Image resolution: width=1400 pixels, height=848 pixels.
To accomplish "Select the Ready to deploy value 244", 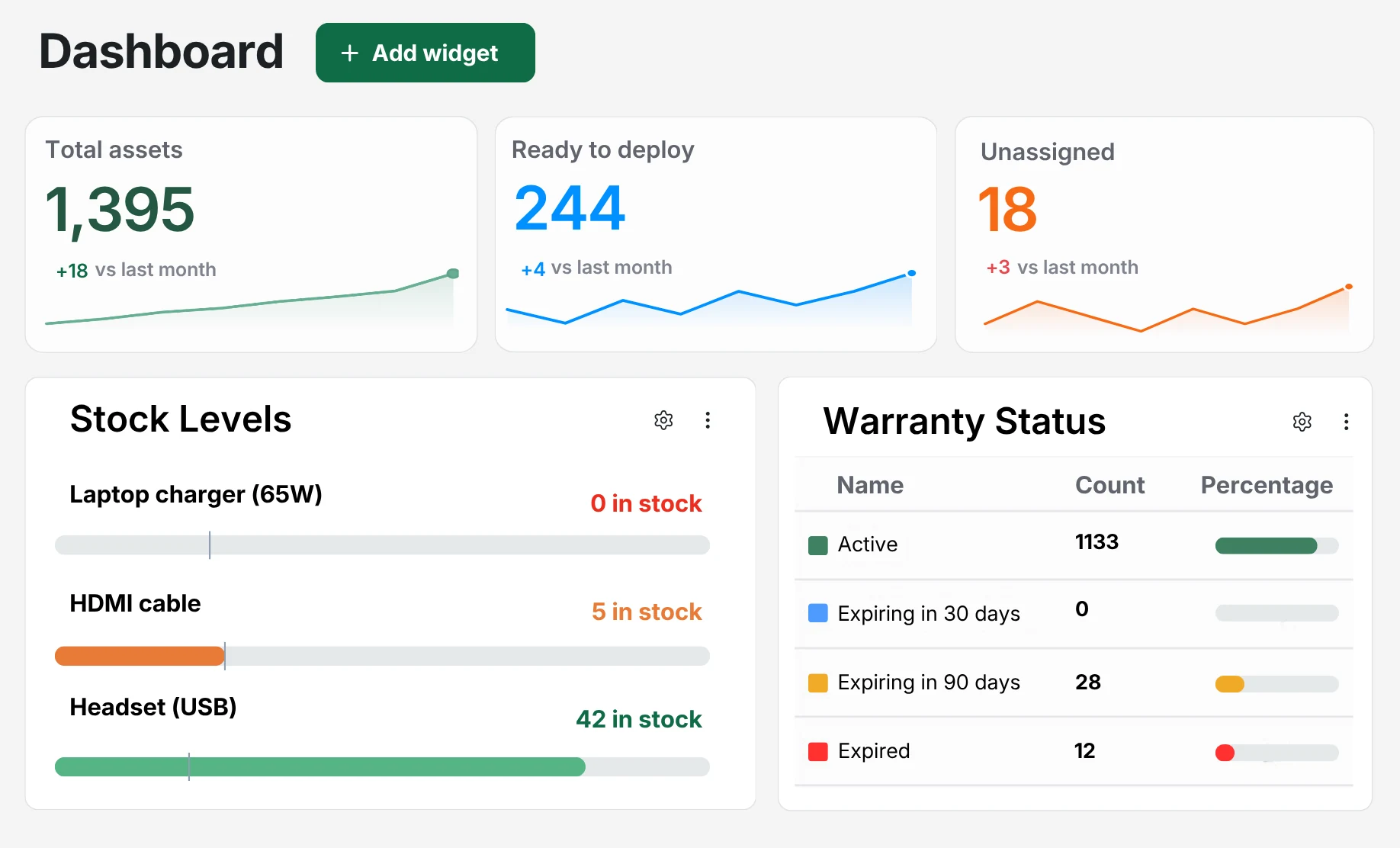I will coord(570,208).
